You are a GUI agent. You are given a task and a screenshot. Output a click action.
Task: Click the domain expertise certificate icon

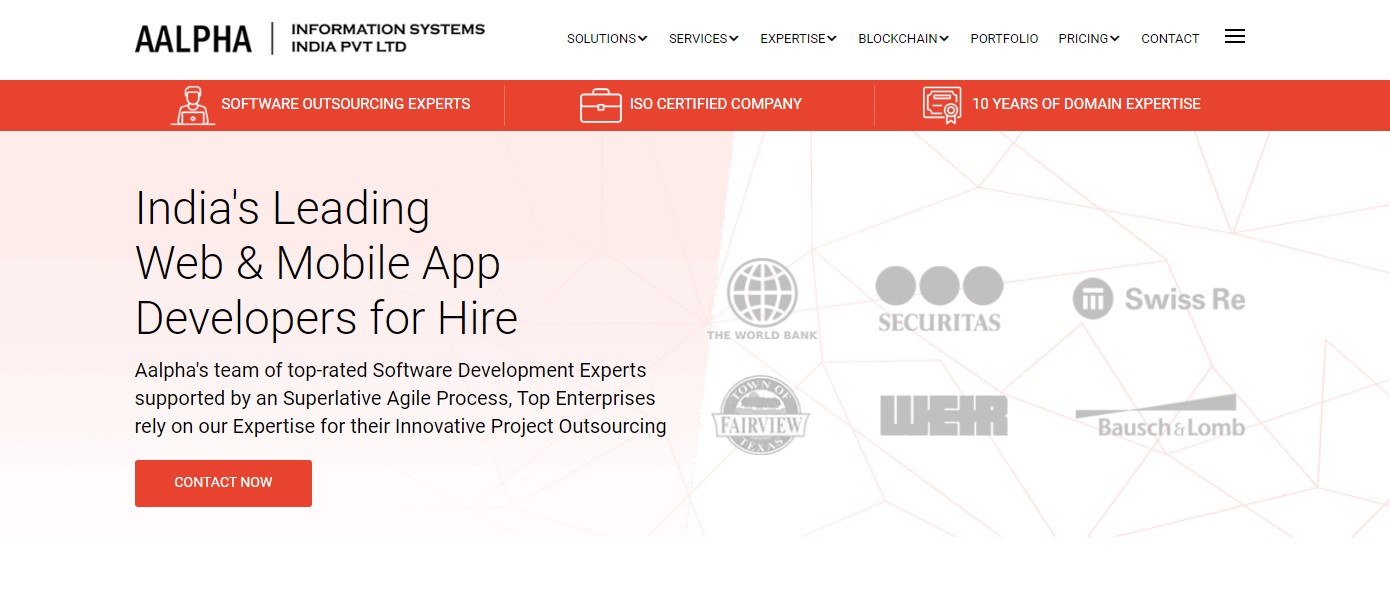pyautogui.click(x=941, y=105)
